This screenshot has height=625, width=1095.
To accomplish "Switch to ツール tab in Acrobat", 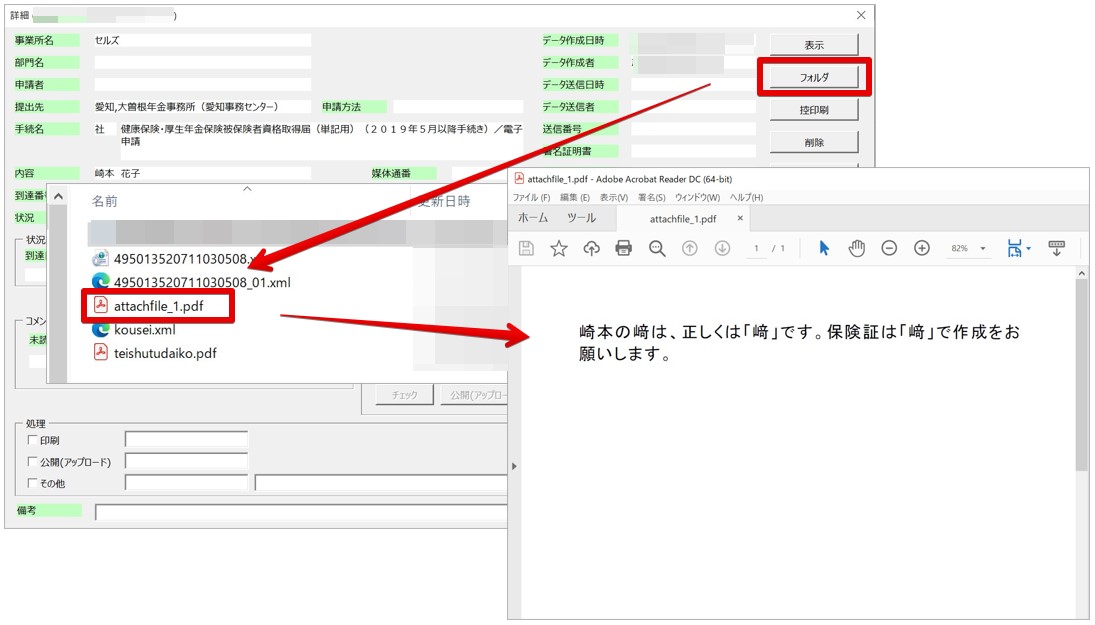I will [581, 218].
